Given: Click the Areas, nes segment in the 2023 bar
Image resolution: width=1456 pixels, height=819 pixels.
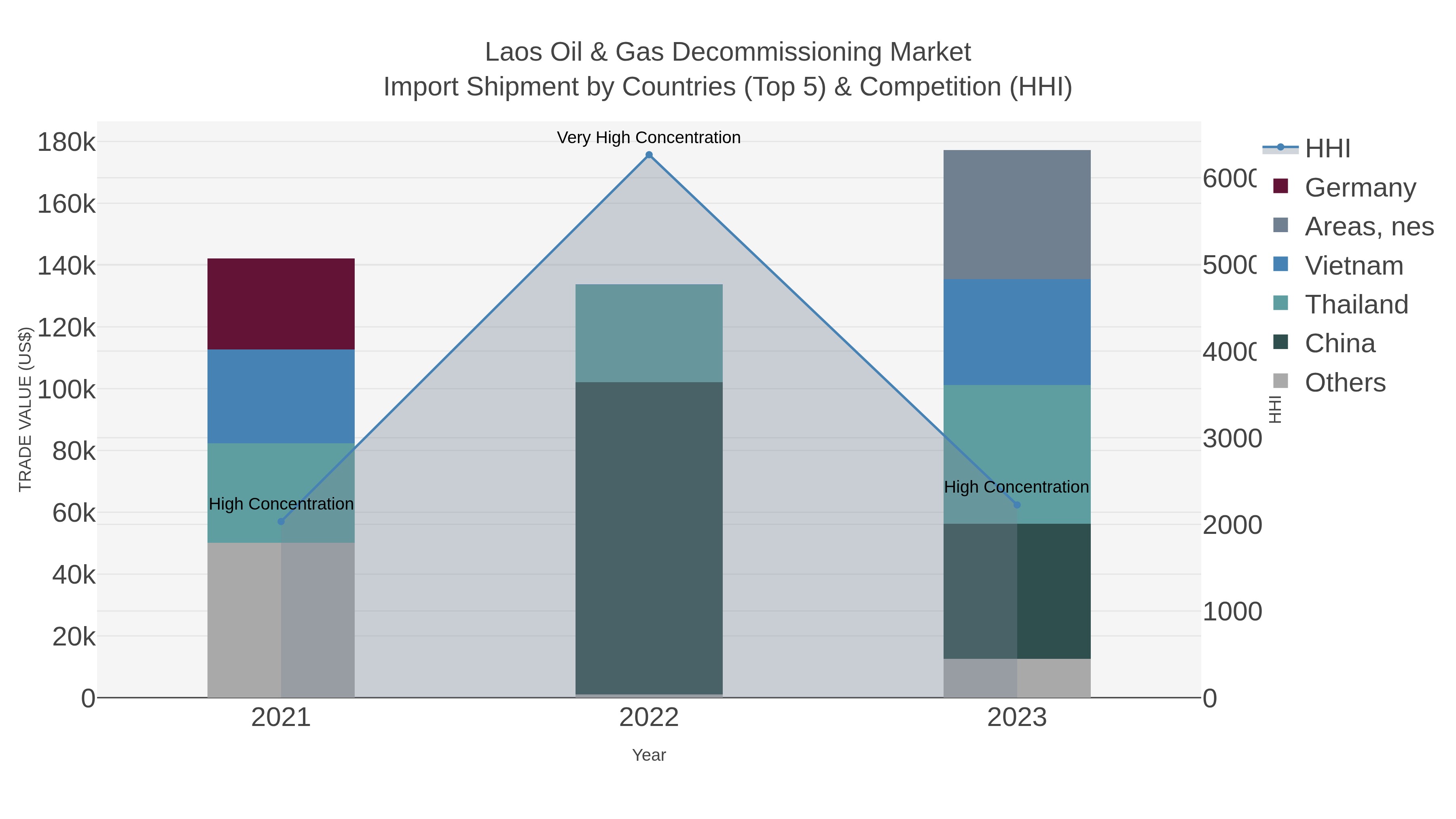Looking at the screenshot, I should pyautogui.click(x=1017, y=214).
